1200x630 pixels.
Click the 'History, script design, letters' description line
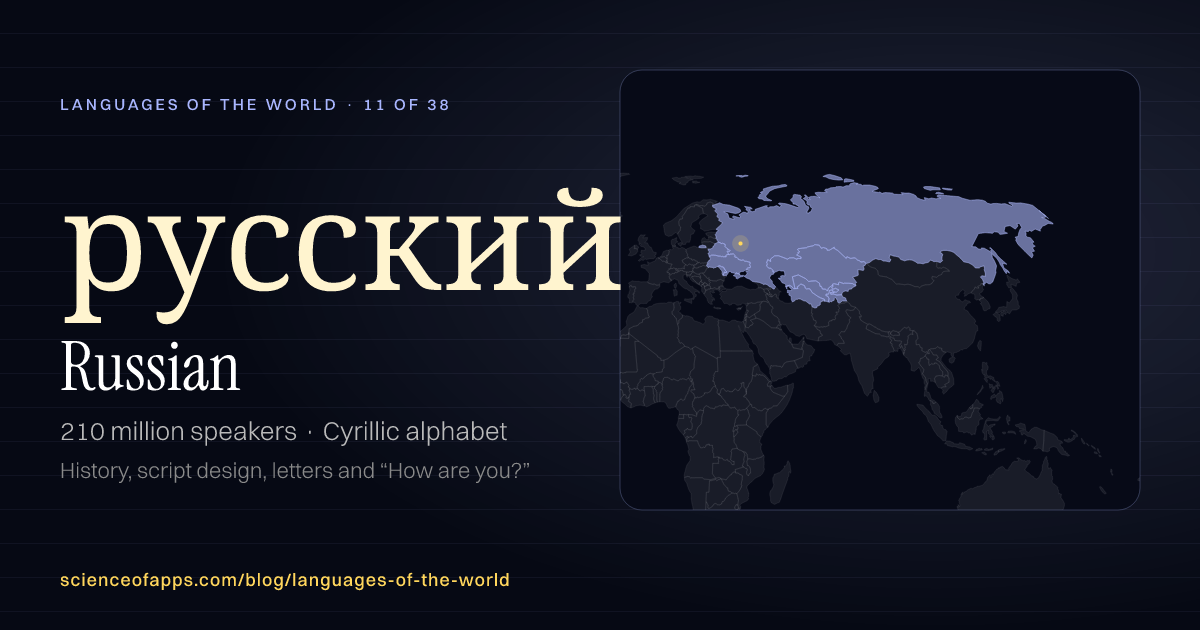[x=294, y=470]
